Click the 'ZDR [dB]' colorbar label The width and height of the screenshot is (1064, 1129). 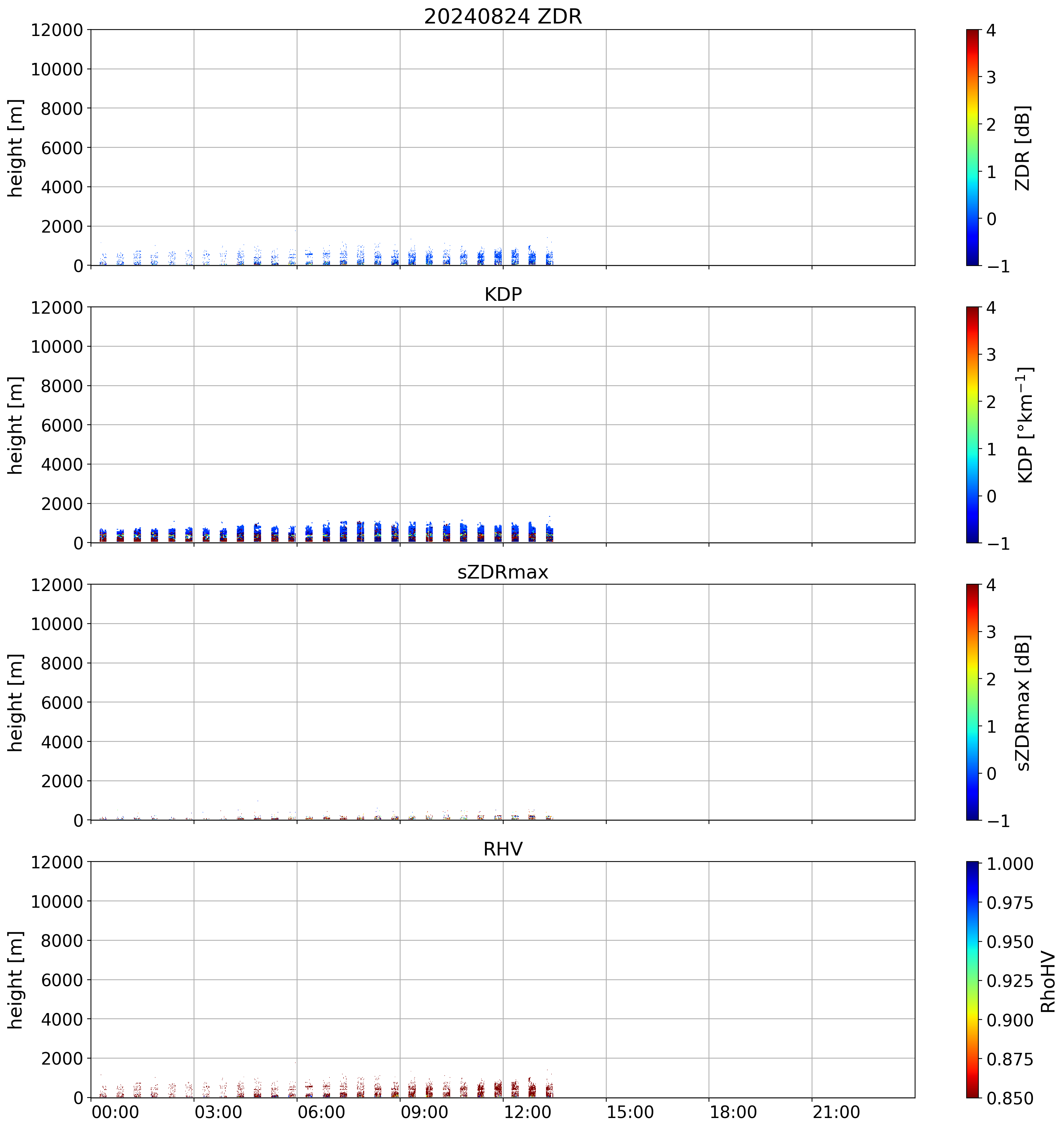pyautogui.click(x=1022, y=148)
